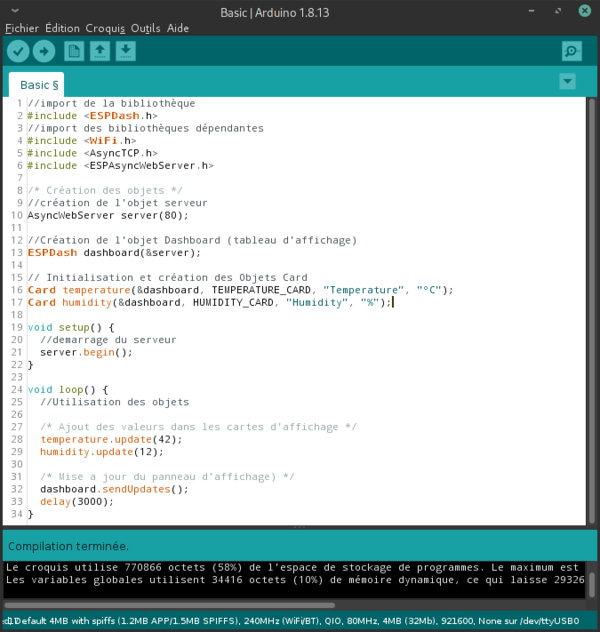600x632 pixels.
Task: Click 'AsyncWebServer server(80);' line
Action: (x=108, y=215)
